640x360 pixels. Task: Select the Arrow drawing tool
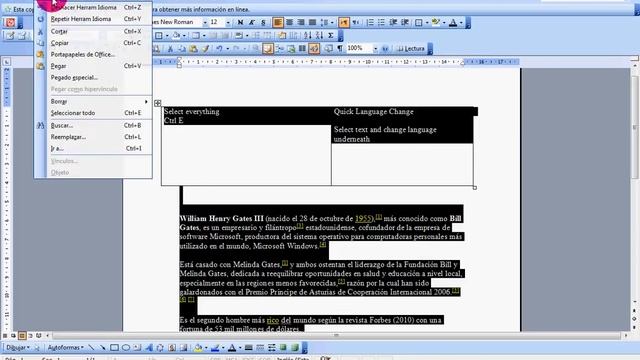click(x=103, y=348)
